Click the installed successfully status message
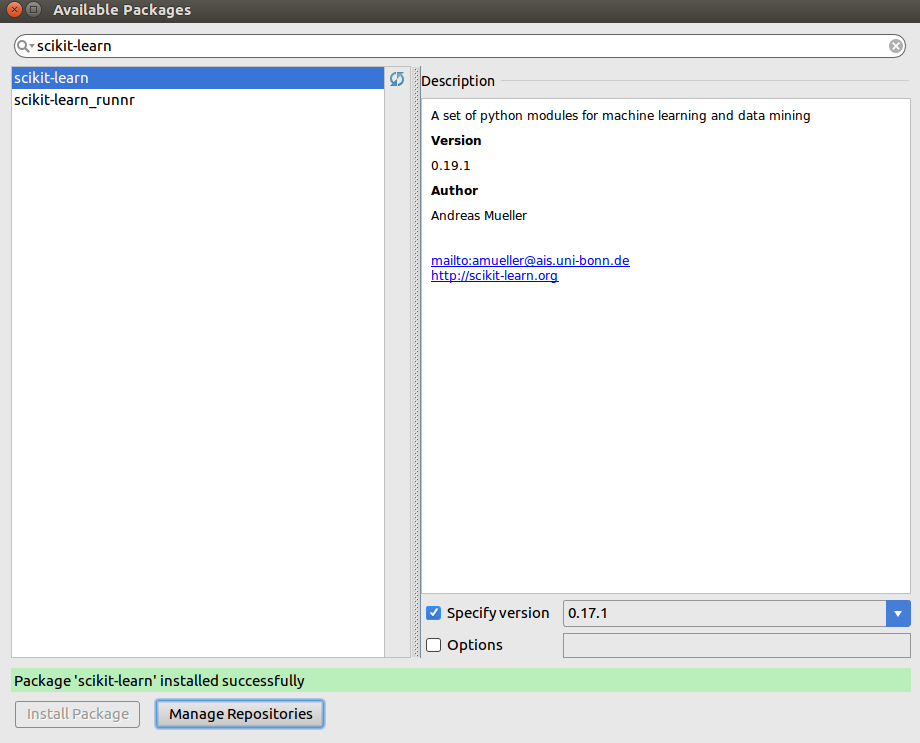Image resolution: width=920 pixels, height=743 pixels. pyautogui.click(x=461, y=681)
